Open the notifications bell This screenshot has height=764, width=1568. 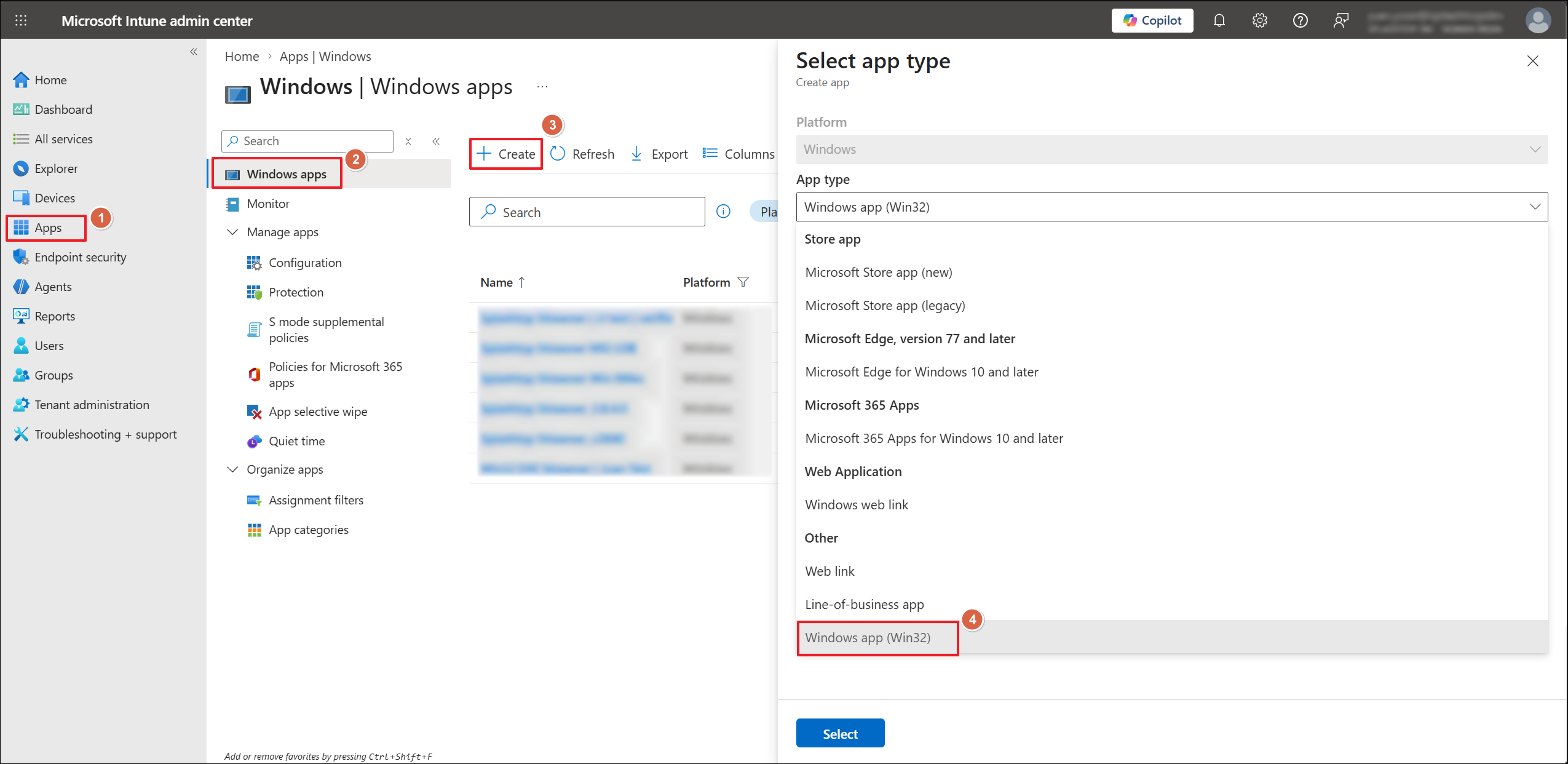coord(1219,20)
